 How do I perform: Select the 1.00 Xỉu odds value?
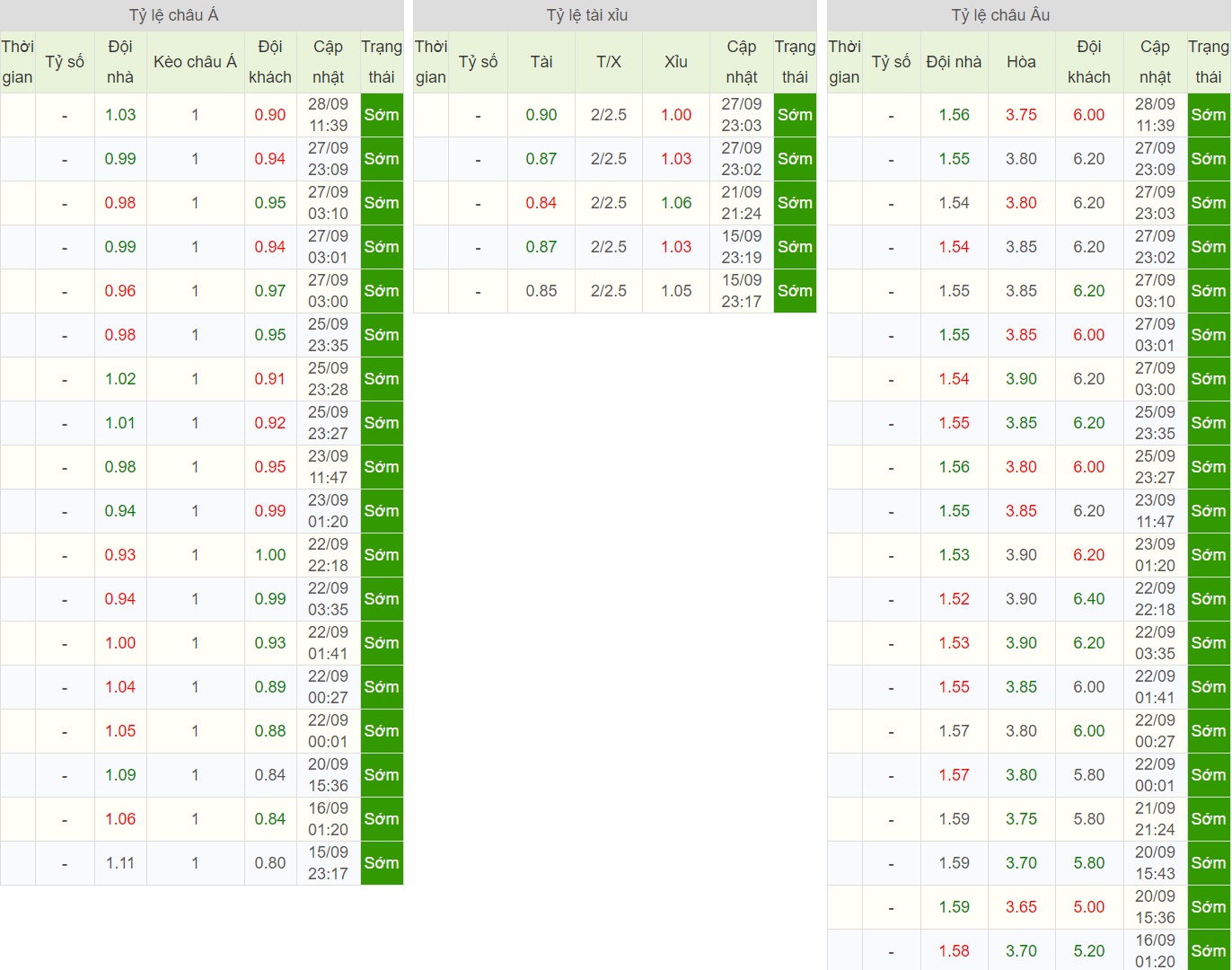click(x=676, y=115)
